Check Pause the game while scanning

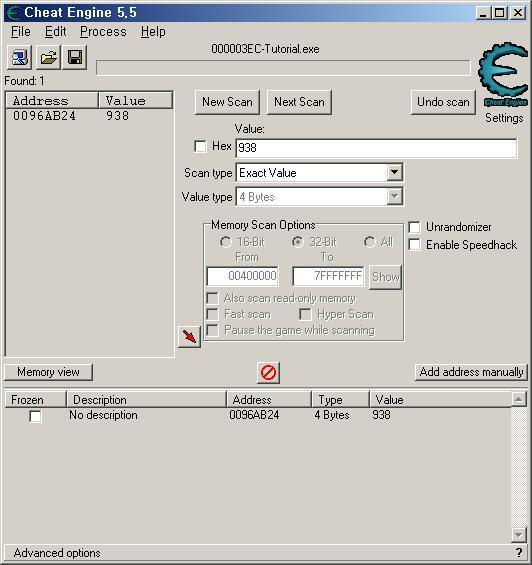212,330
